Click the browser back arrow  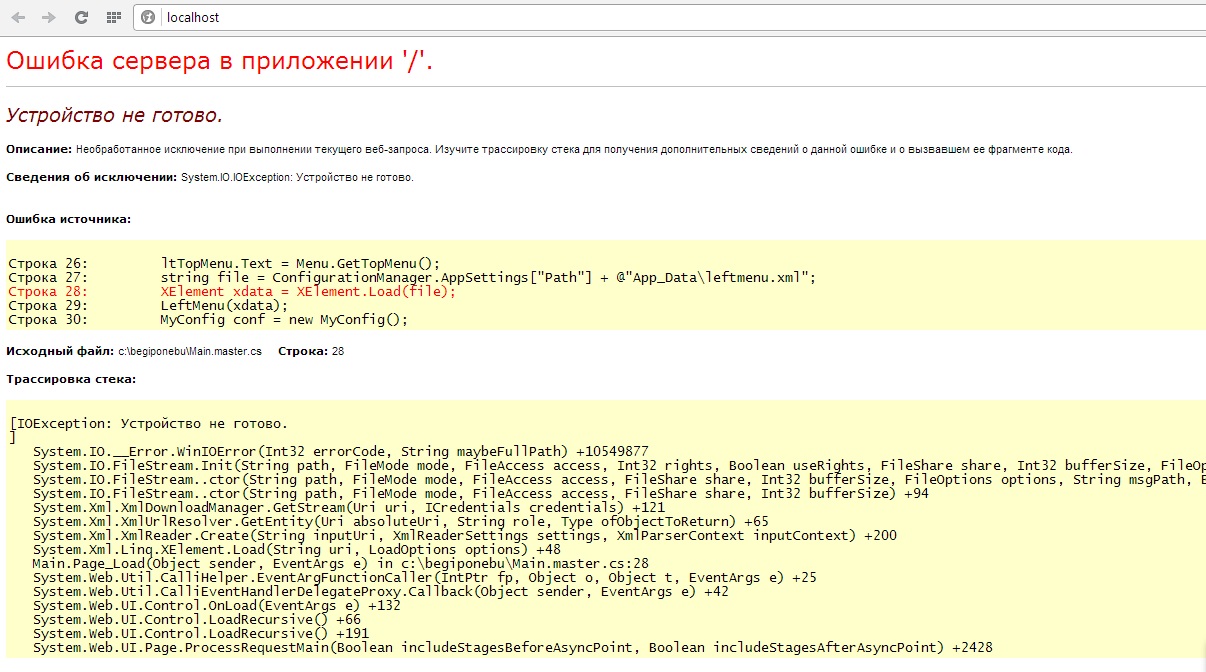click(x=18, y=17)
